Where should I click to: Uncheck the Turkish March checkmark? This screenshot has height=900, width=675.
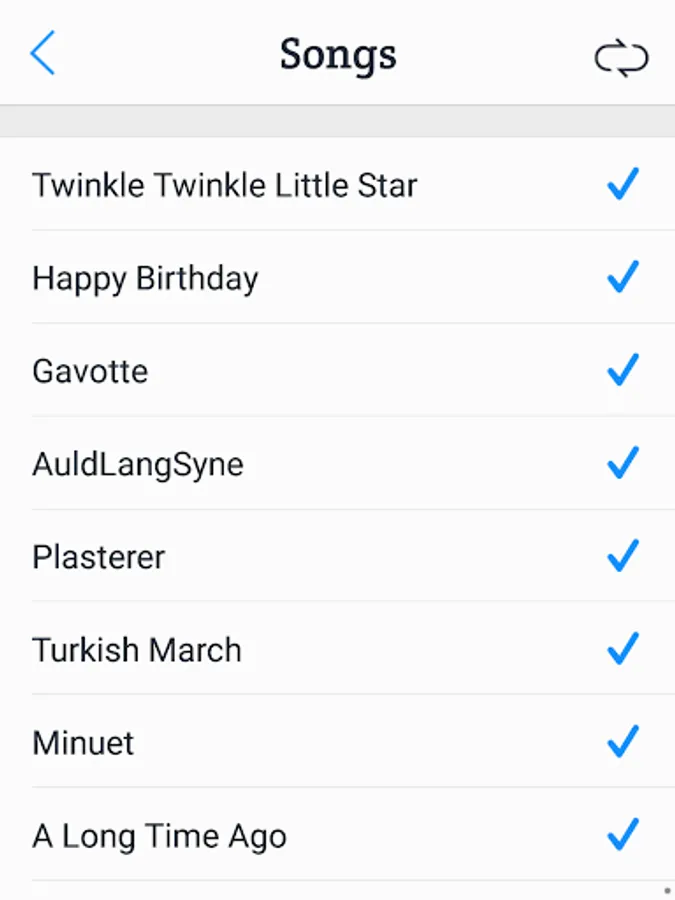click(x=622, y=649)
